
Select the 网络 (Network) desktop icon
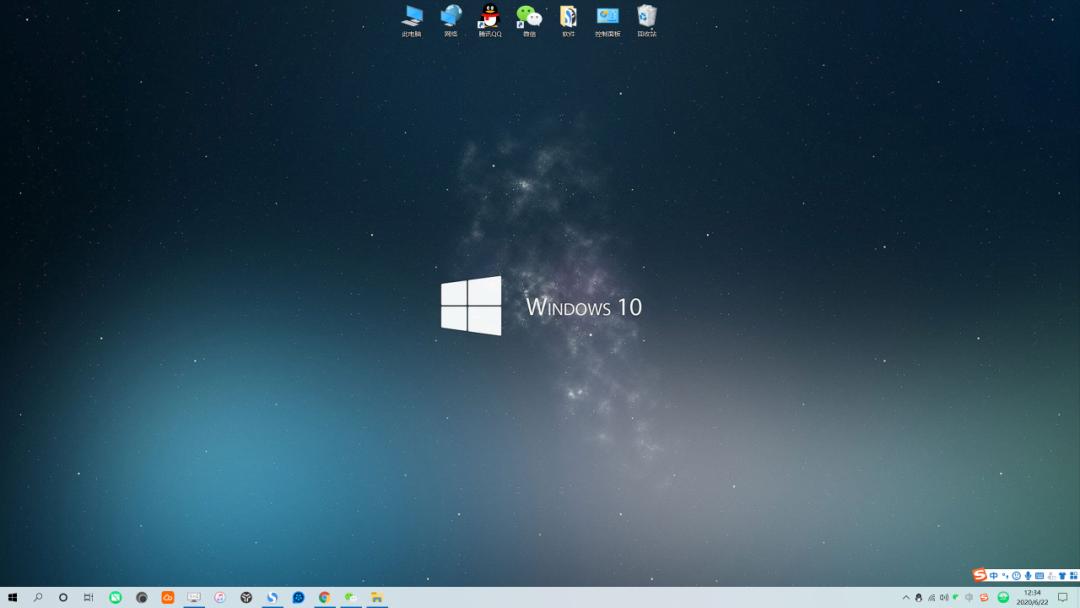451,17
